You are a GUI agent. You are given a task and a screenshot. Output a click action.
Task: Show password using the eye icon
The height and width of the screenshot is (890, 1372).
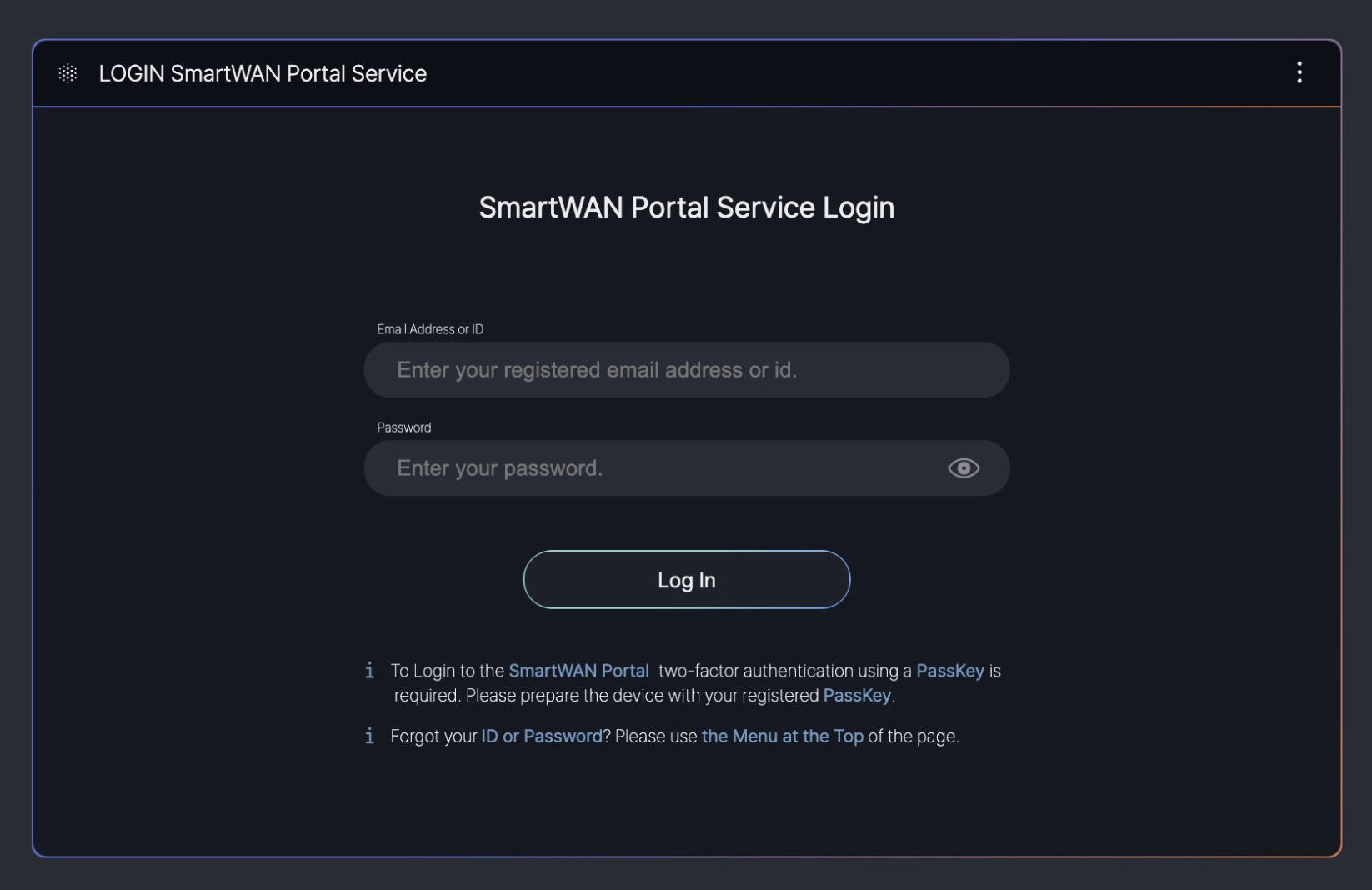pyautogui.click(x=963, y=468)
